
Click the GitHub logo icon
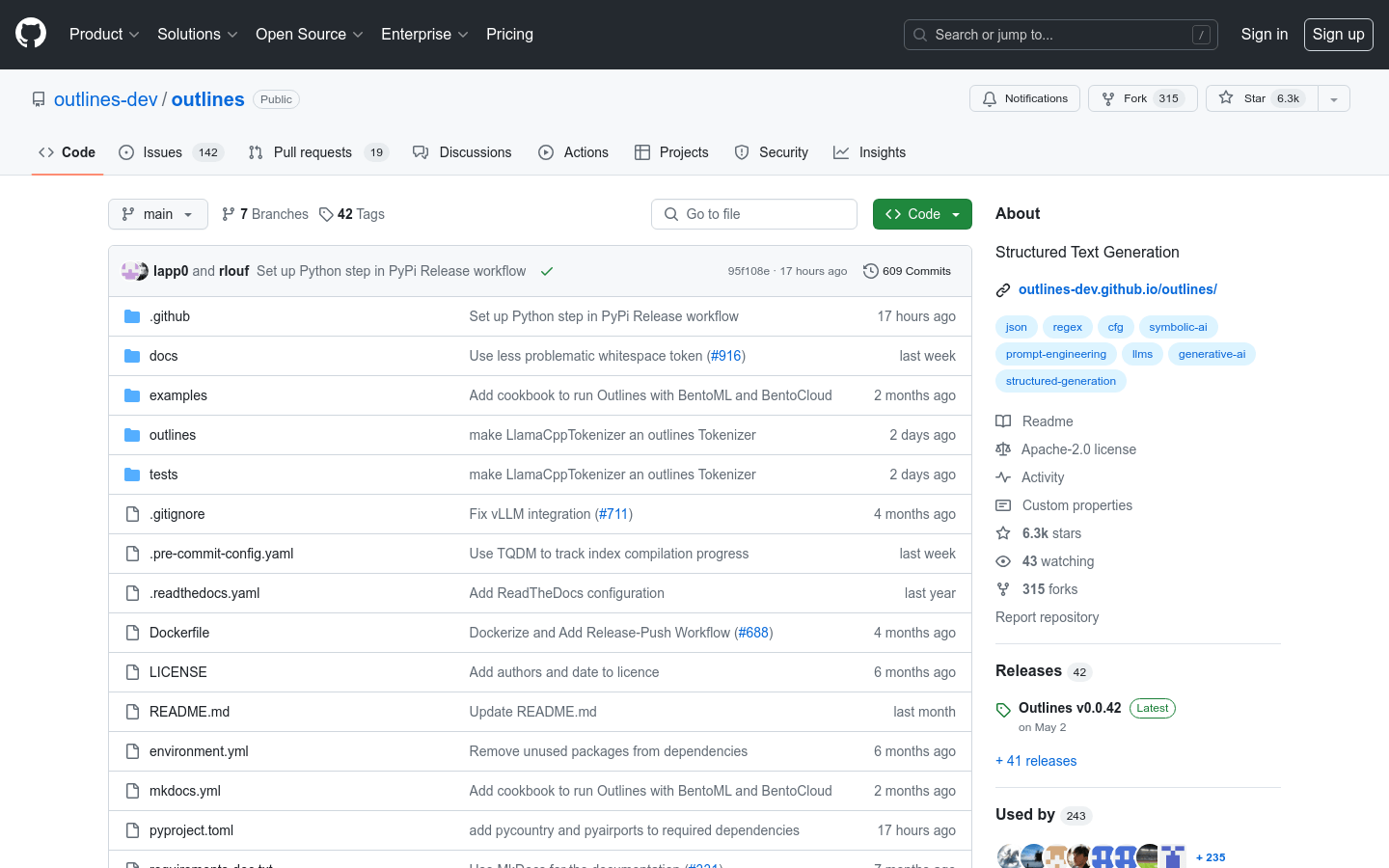click(x=31, y=34)
